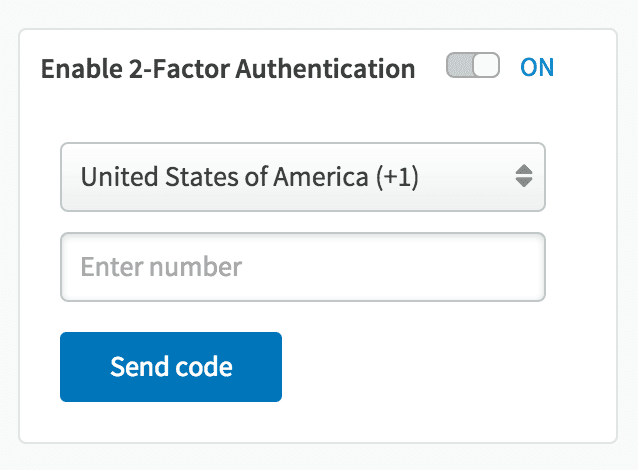638x470 pixels.
Task: Disable 2-Factor Authentication using the switch
Action: (x=472, y=68)
